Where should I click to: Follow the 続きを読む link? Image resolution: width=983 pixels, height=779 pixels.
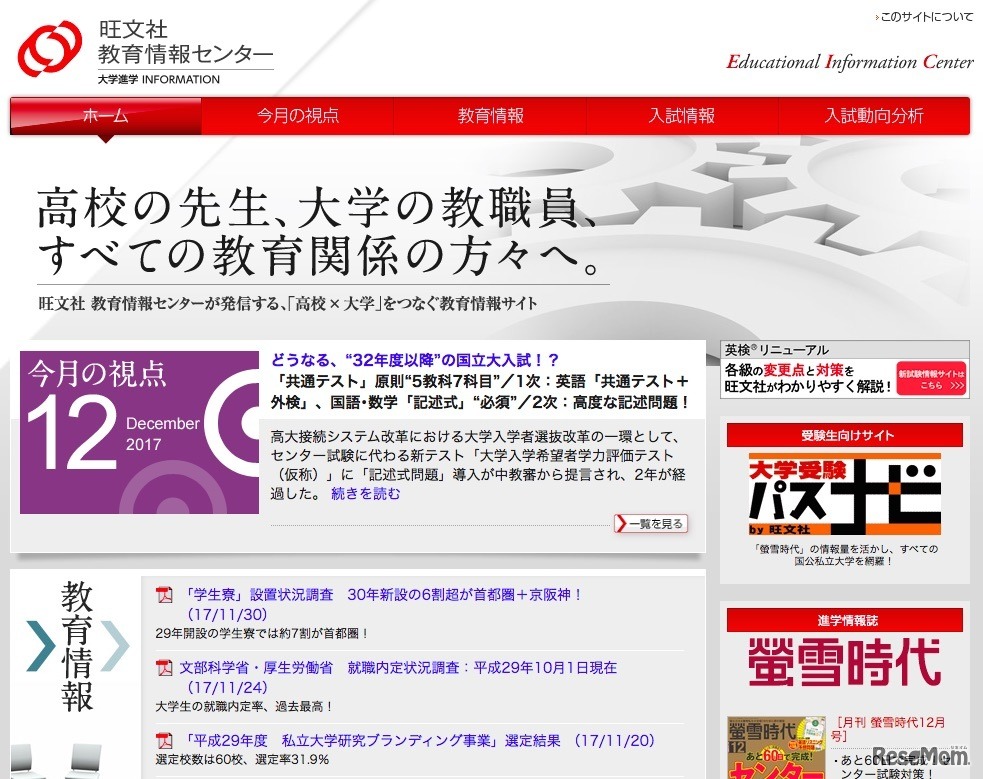(x=365, y=494)
